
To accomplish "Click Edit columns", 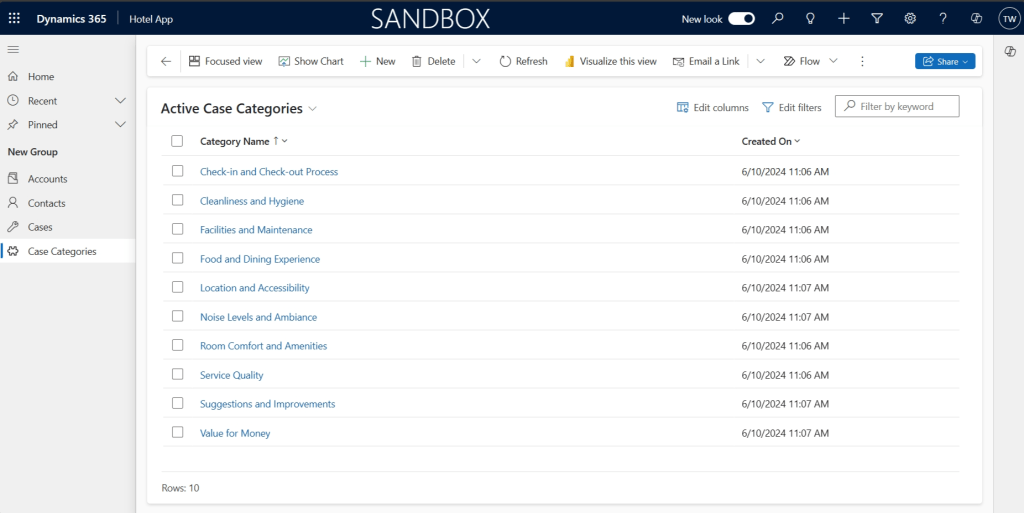I will [712, 108].
